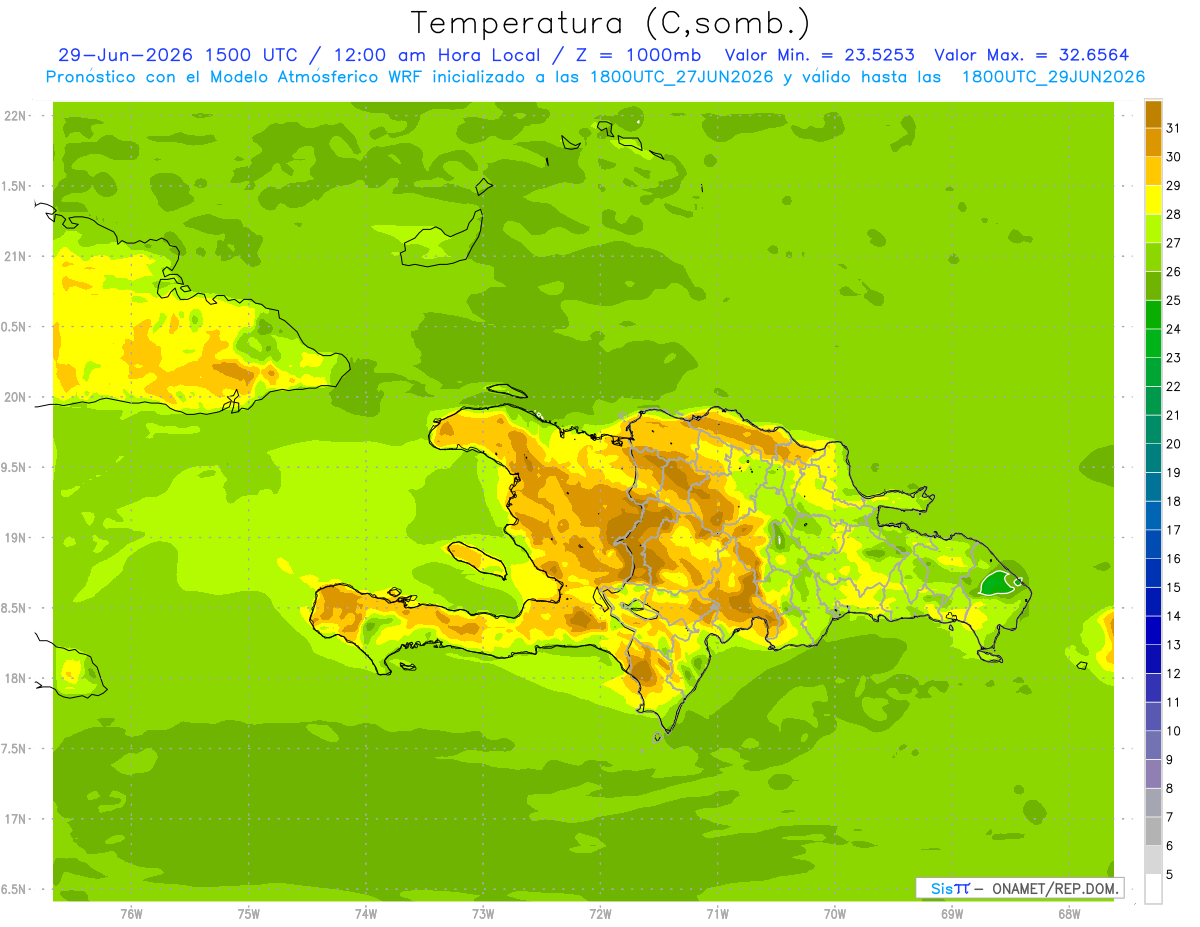Click Gonâve island in the bay west of Haiti
This screenshot has height=927, width=1200.
[x=477, y=557]
